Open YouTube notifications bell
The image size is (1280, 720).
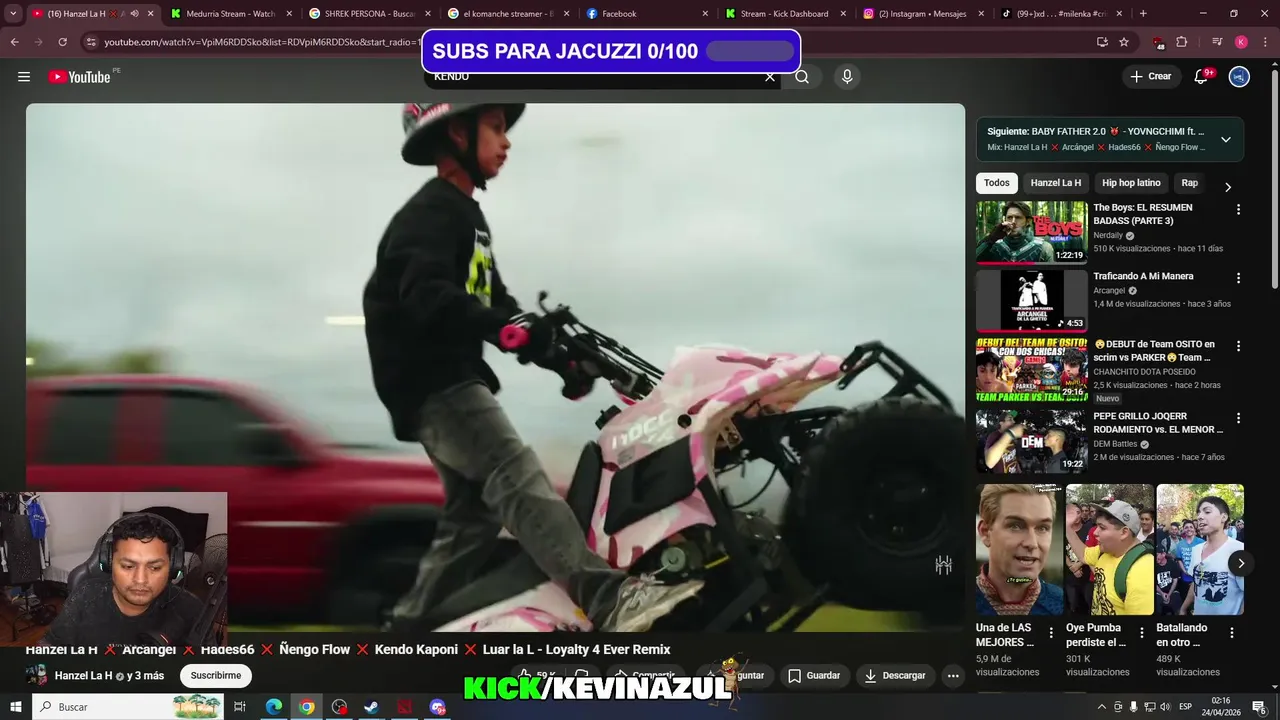(1201, 77)
